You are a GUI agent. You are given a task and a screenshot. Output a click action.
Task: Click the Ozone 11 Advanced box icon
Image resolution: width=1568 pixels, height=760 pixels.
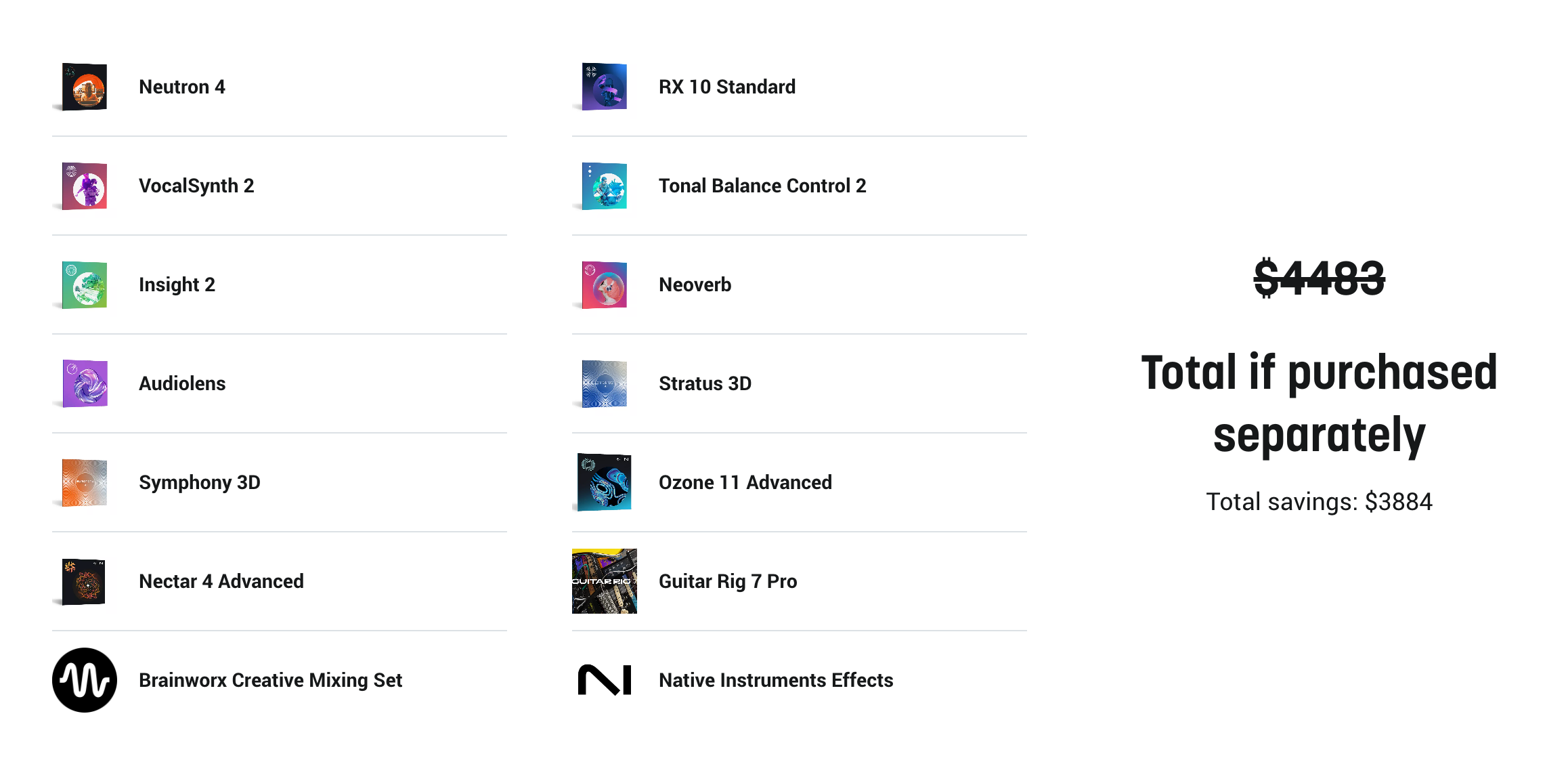tap(604, 482)
